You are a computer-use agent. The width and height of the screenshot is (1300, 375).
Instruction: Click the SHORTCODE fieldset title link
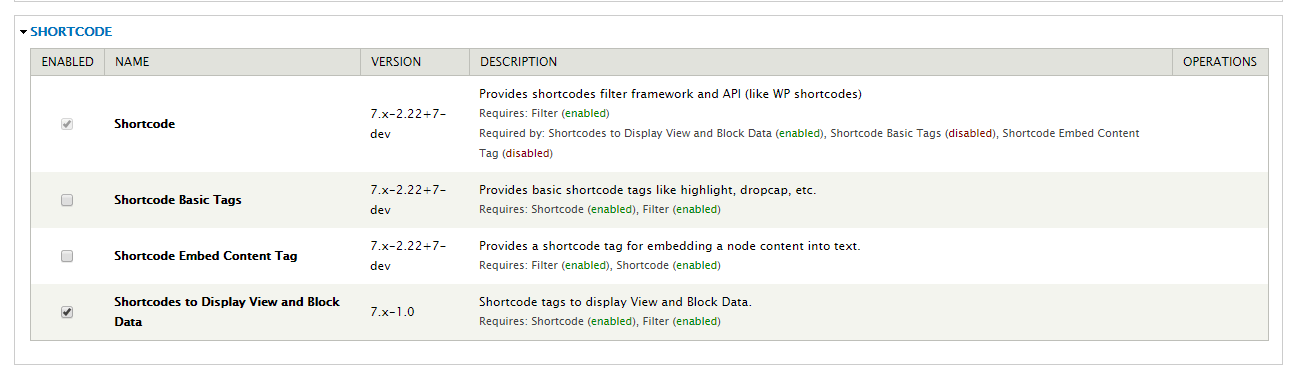(x=71, y=32)
